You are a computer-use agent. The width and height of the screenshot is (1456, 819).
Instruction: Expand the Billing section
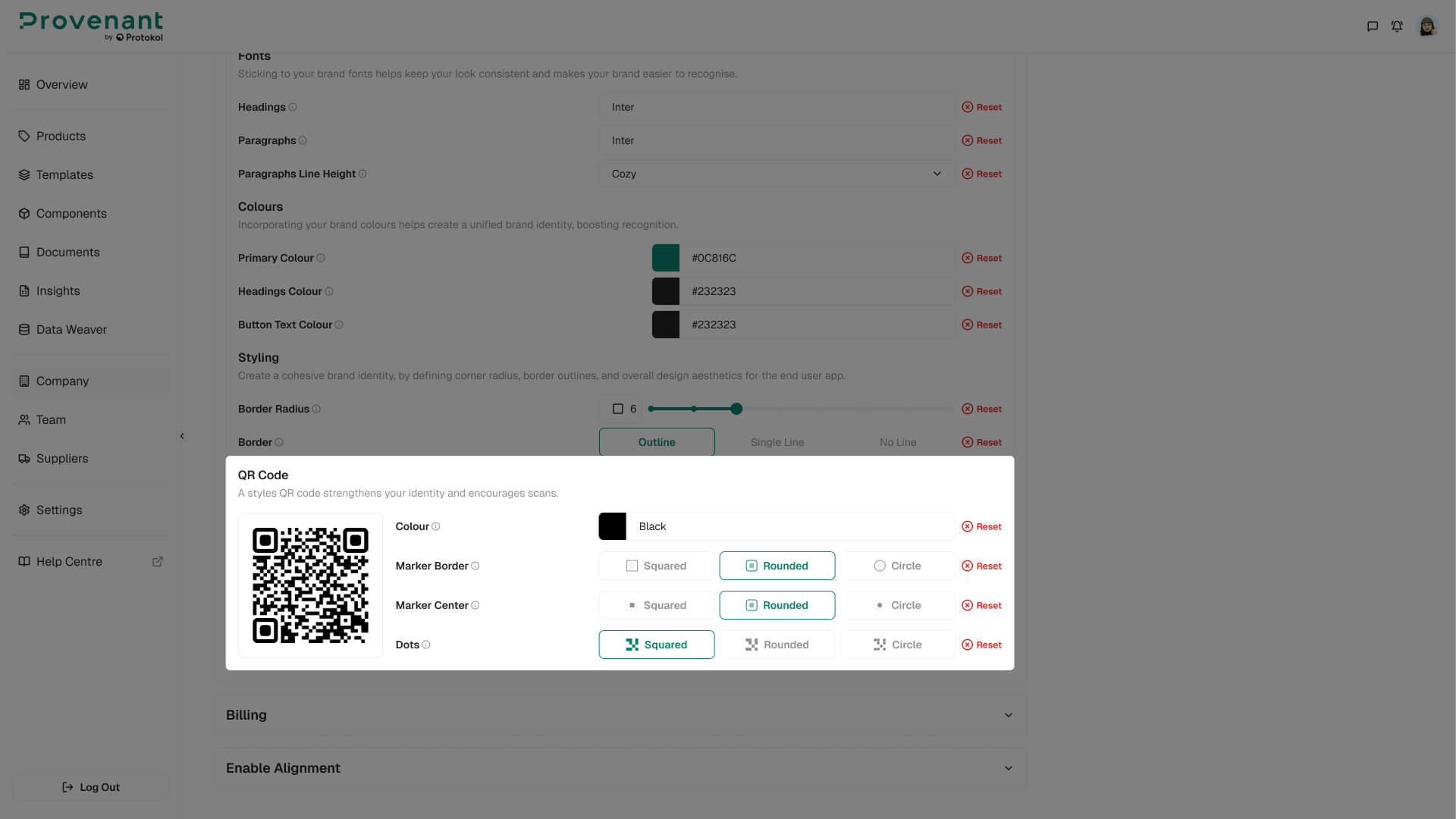[x=620, y=715]
